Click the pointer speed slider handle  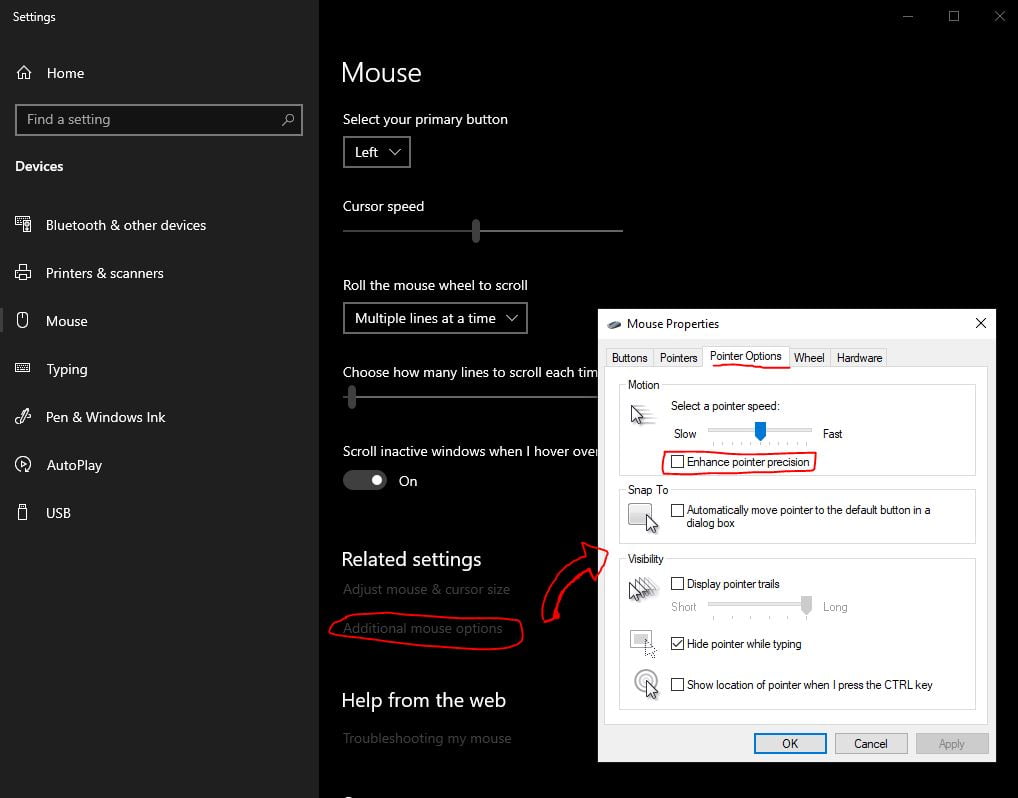coord(760,431)
